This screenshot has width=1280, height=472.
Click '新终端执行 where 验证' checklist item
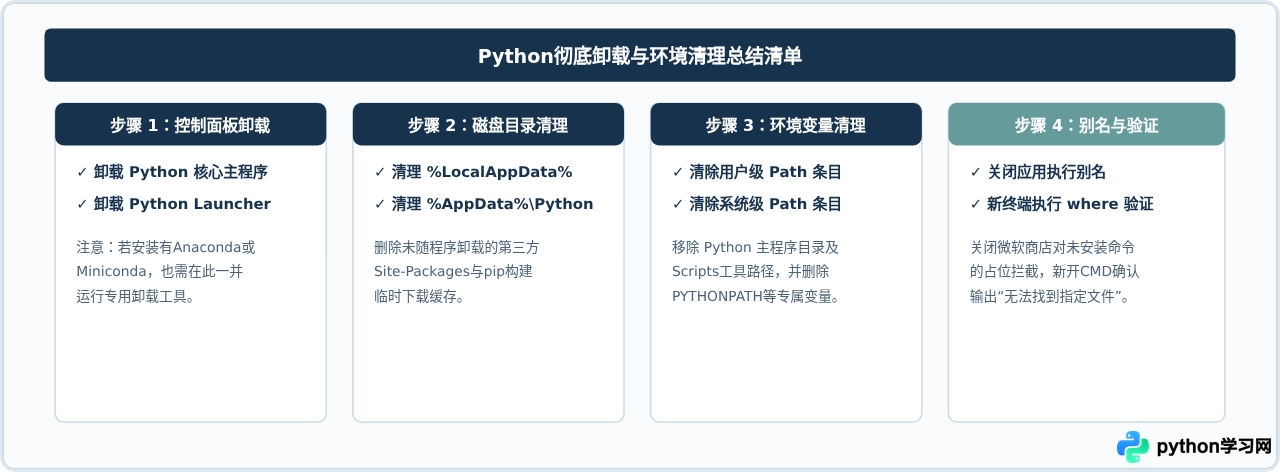click(1062, 204)
